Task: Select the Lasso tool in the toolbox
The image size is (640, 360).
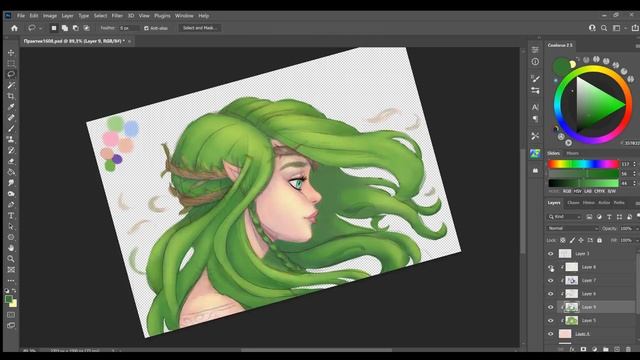Action: point(11,74)
